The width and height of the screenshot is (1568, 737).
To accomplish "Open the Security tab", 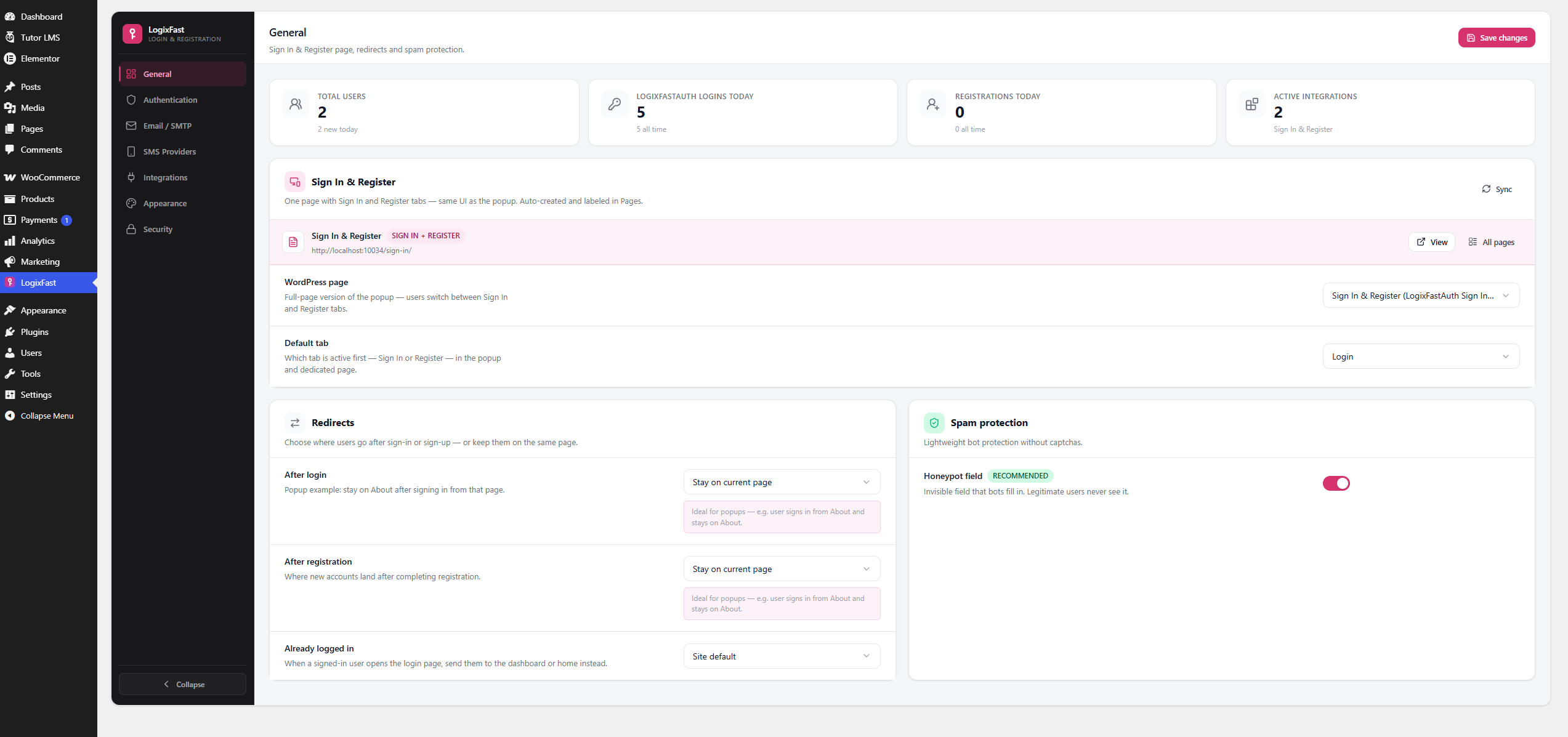I will tap(182, 229).
